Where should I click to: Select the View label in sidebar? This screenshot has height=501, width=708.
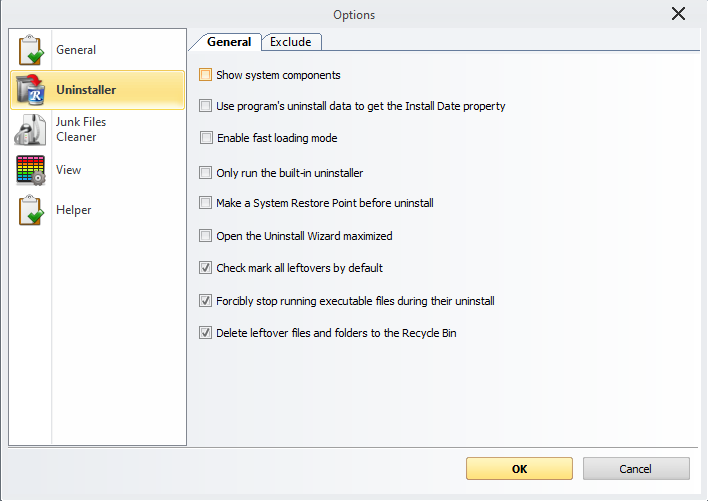point(69,170)
